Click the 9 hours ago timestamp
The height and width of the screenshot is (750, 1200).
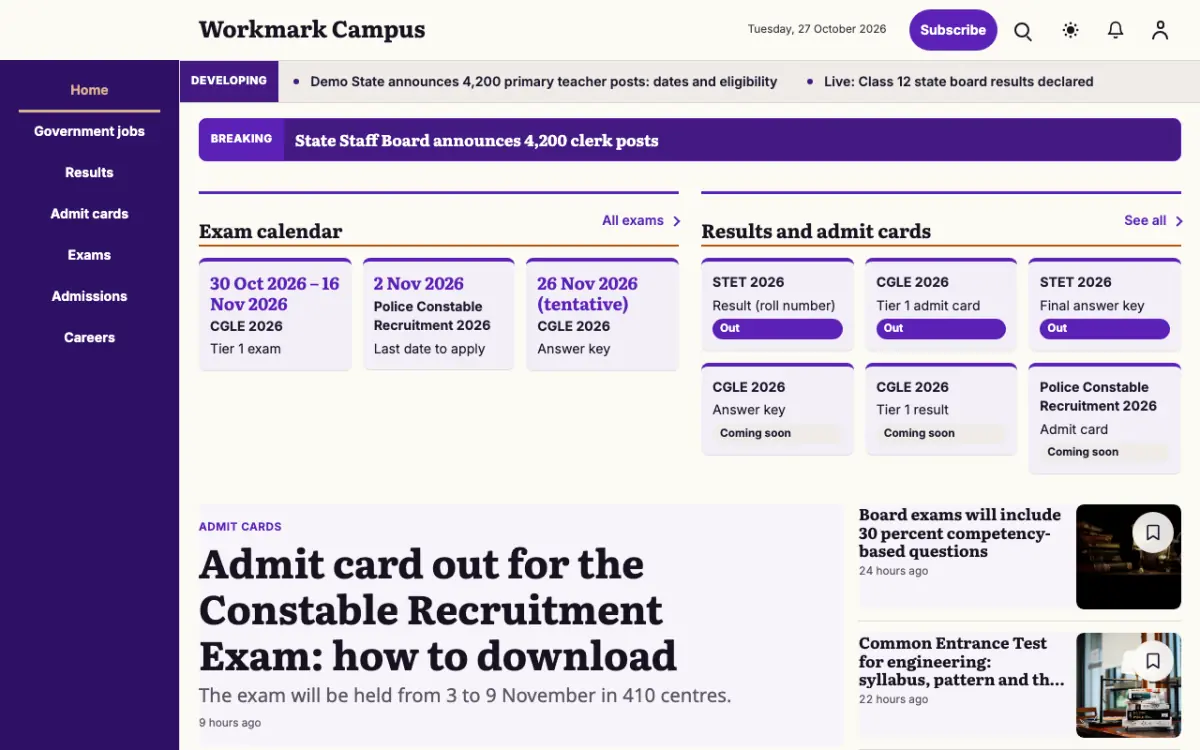click(x=230, y=723)
